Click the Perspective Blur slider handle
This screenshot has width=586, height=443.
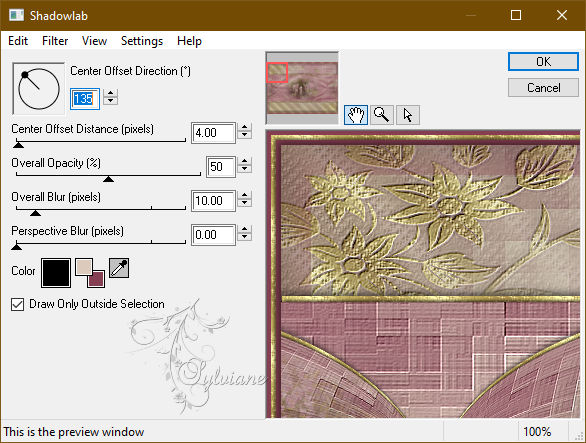click(x=16, y=247)
